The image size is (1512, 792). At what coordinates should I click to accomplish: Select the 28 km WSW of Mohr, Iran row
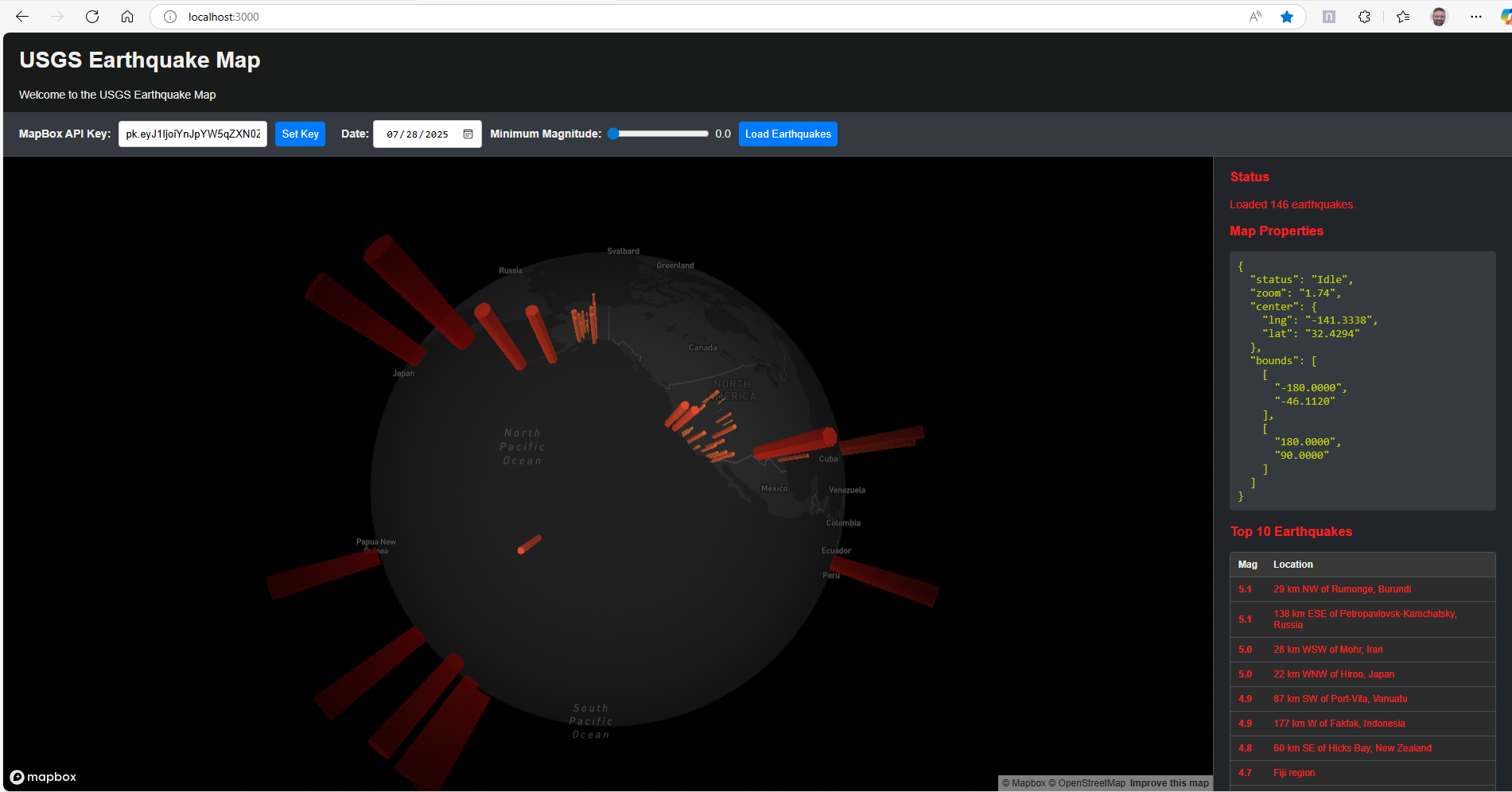[1362, 650]
